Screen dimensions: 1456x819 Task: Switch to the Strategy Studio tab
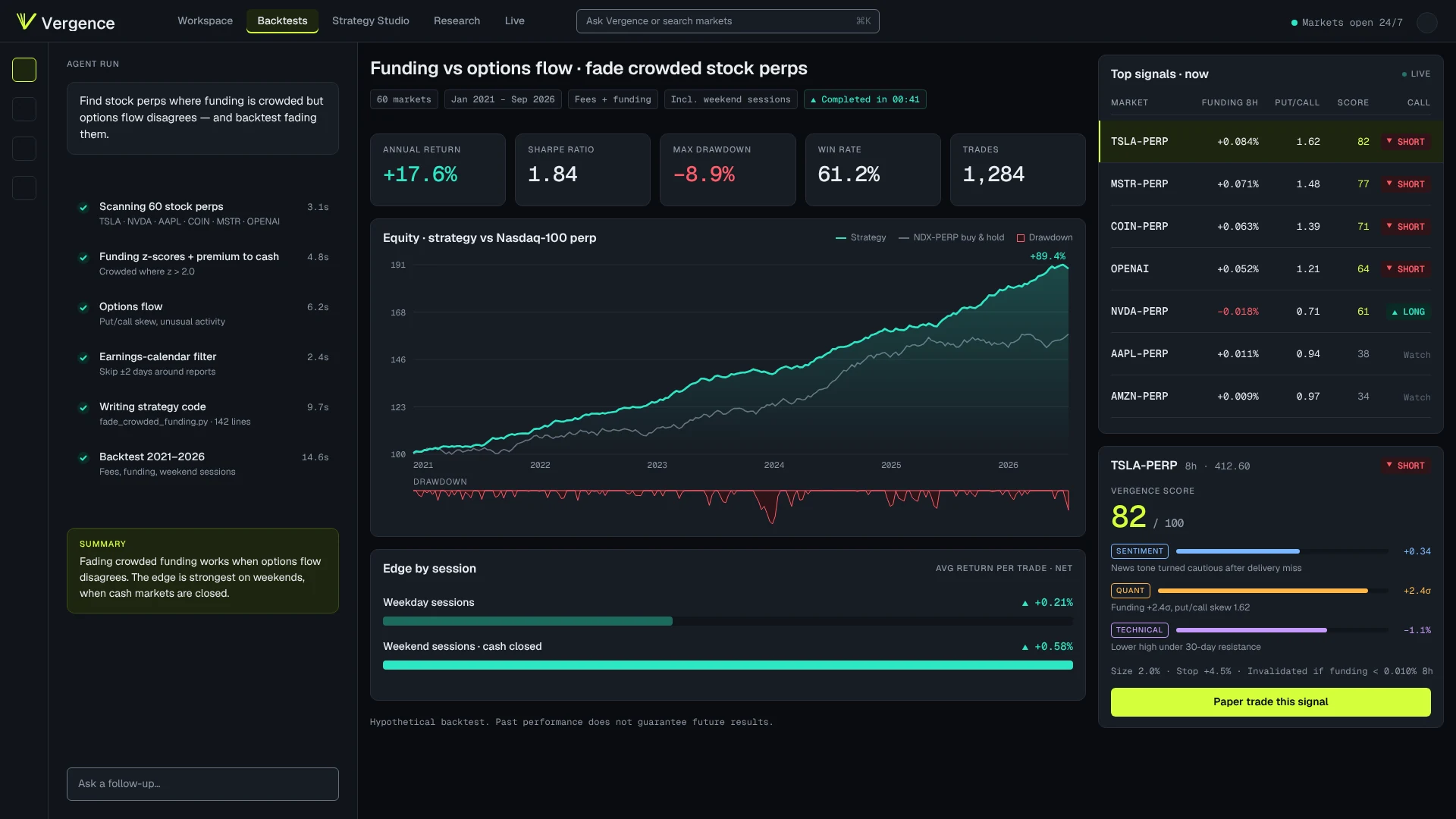tap(370, 21)
